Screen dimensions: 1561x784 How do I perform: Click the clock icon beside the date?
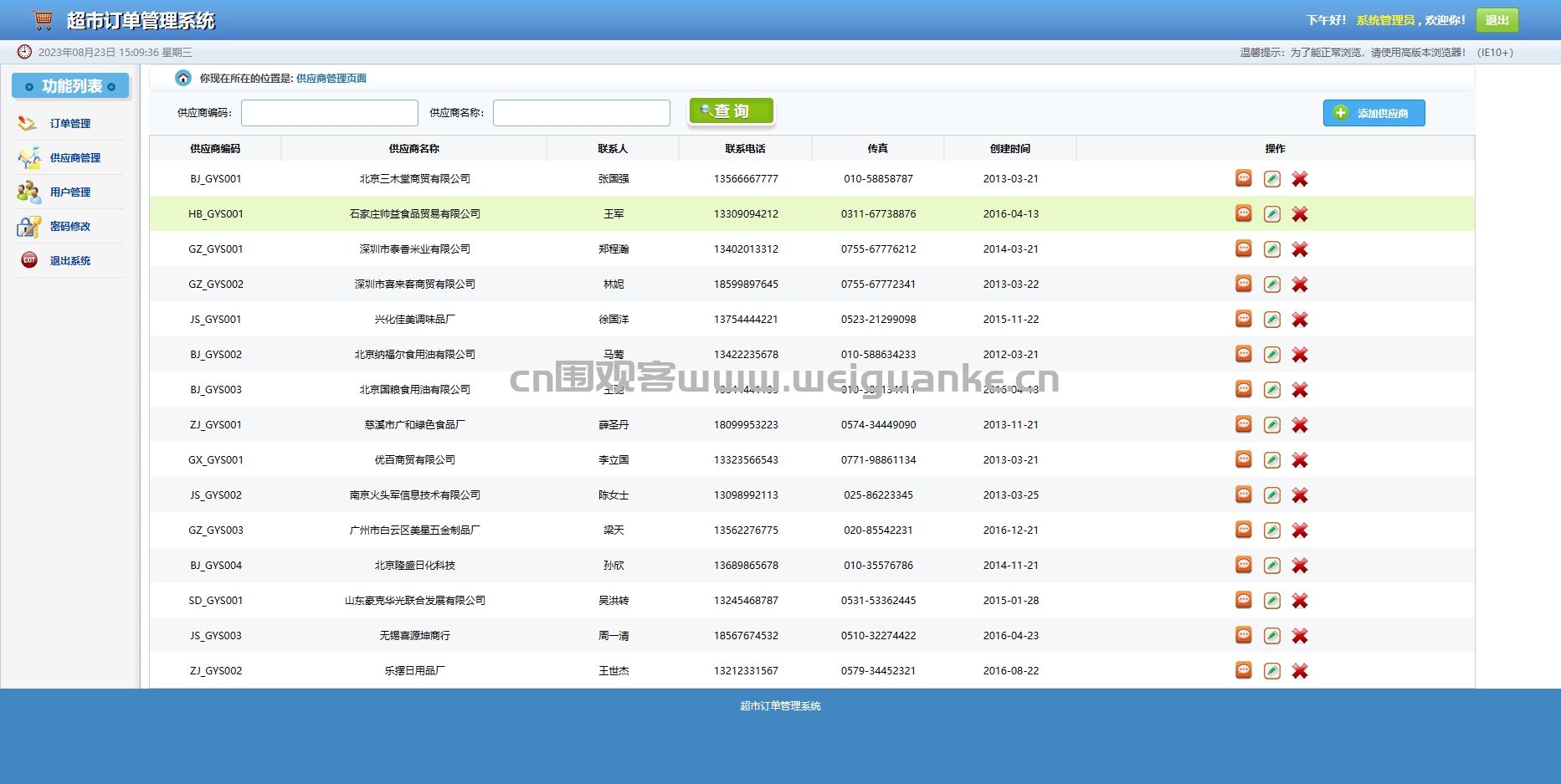click(25, 52)
